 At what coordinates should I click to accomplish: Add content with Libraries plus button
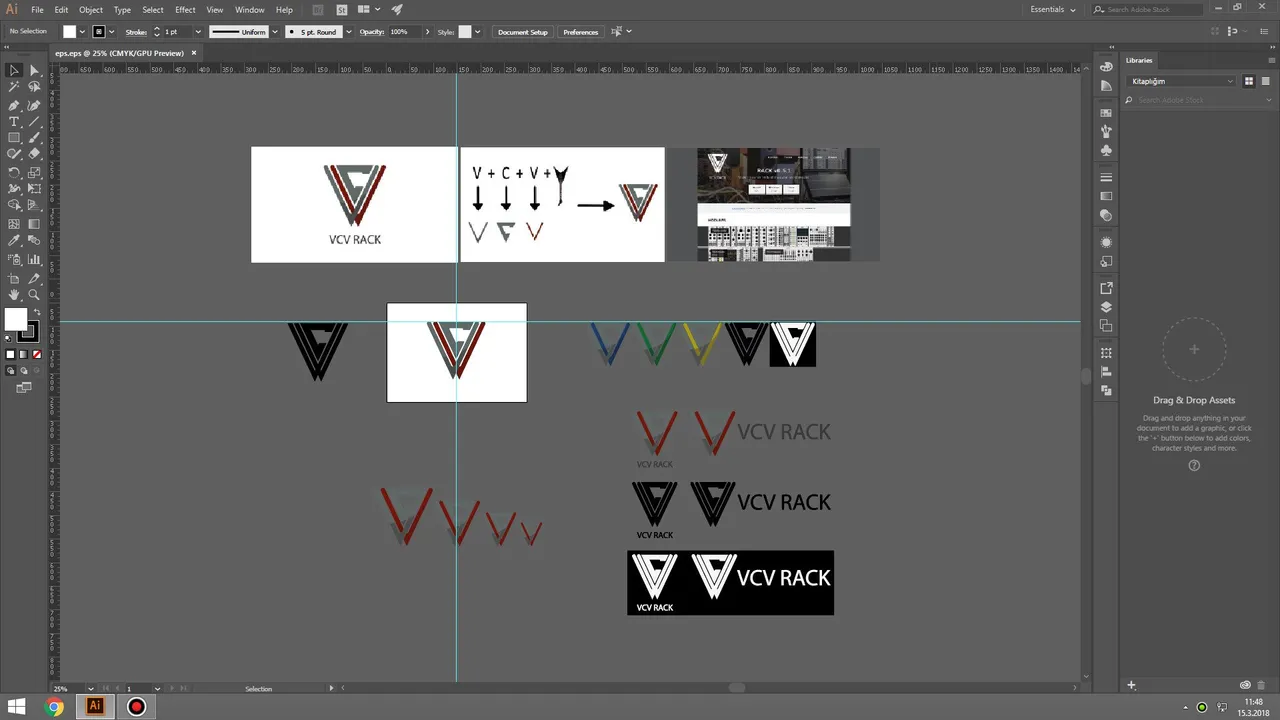coord(1131,685)
